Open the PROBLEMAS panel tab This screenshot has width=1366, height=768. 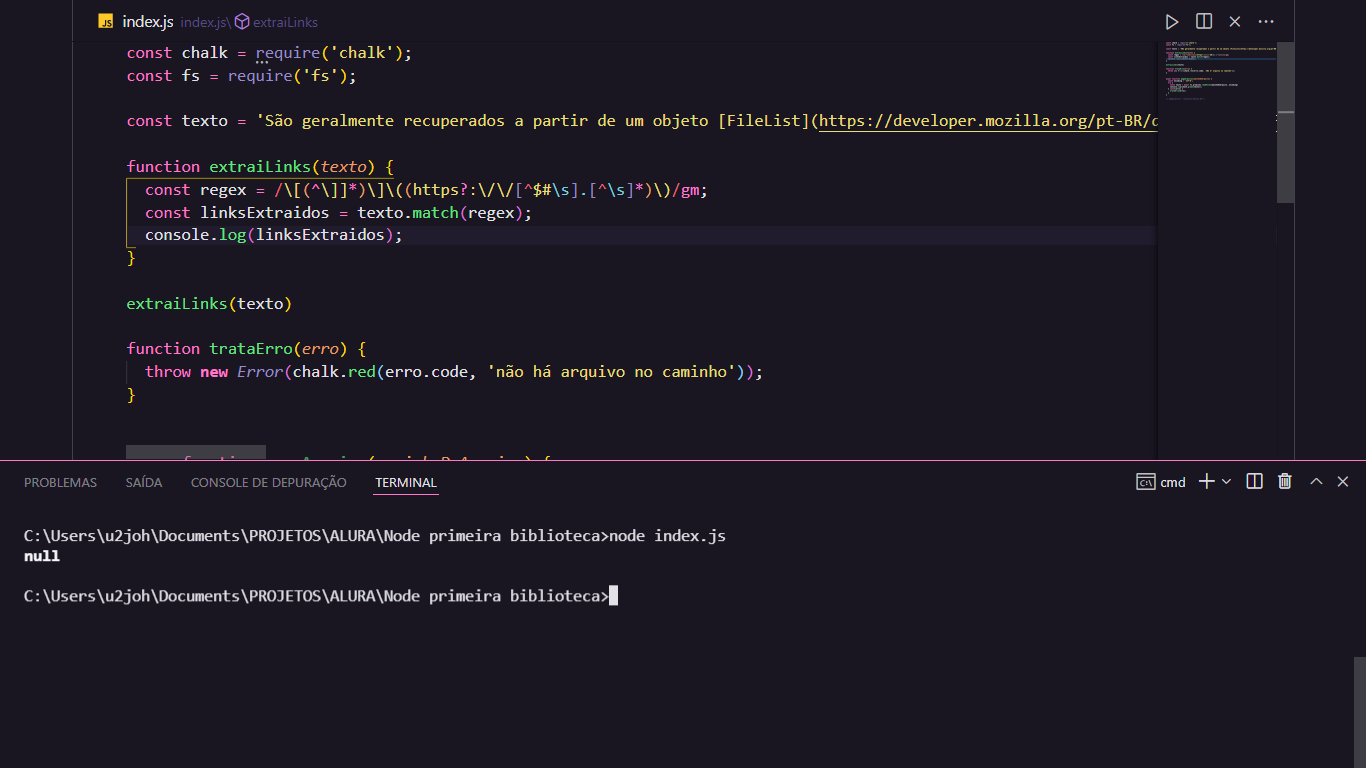click(61, 482)
